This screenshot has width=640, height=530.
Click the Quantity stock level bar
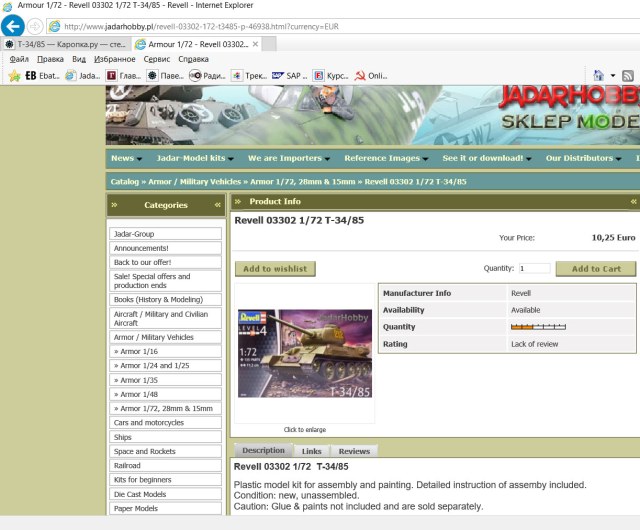point(538,326)
